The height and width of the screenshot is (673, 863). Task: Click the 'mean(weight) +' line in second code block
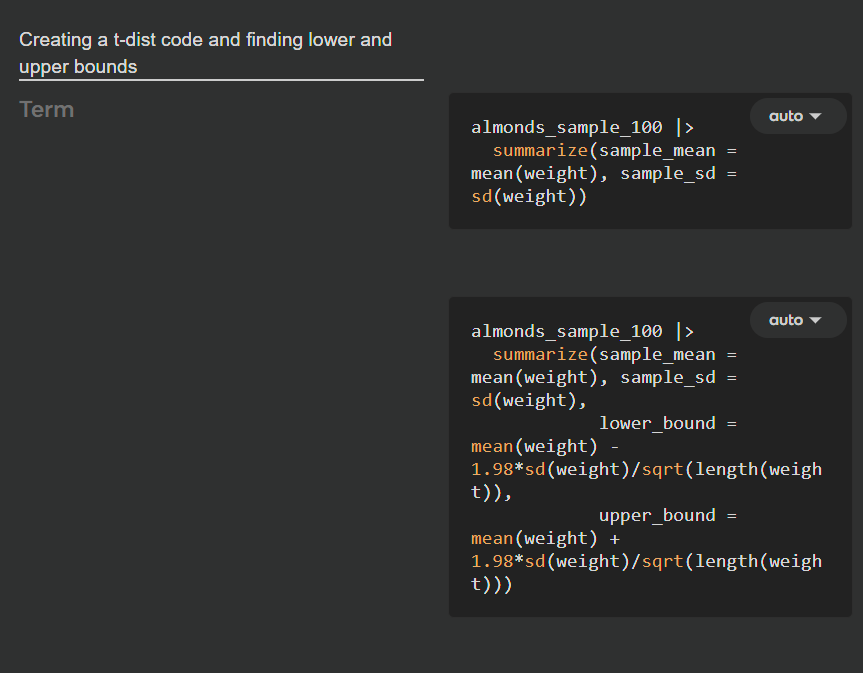click(x=545, y=538)
